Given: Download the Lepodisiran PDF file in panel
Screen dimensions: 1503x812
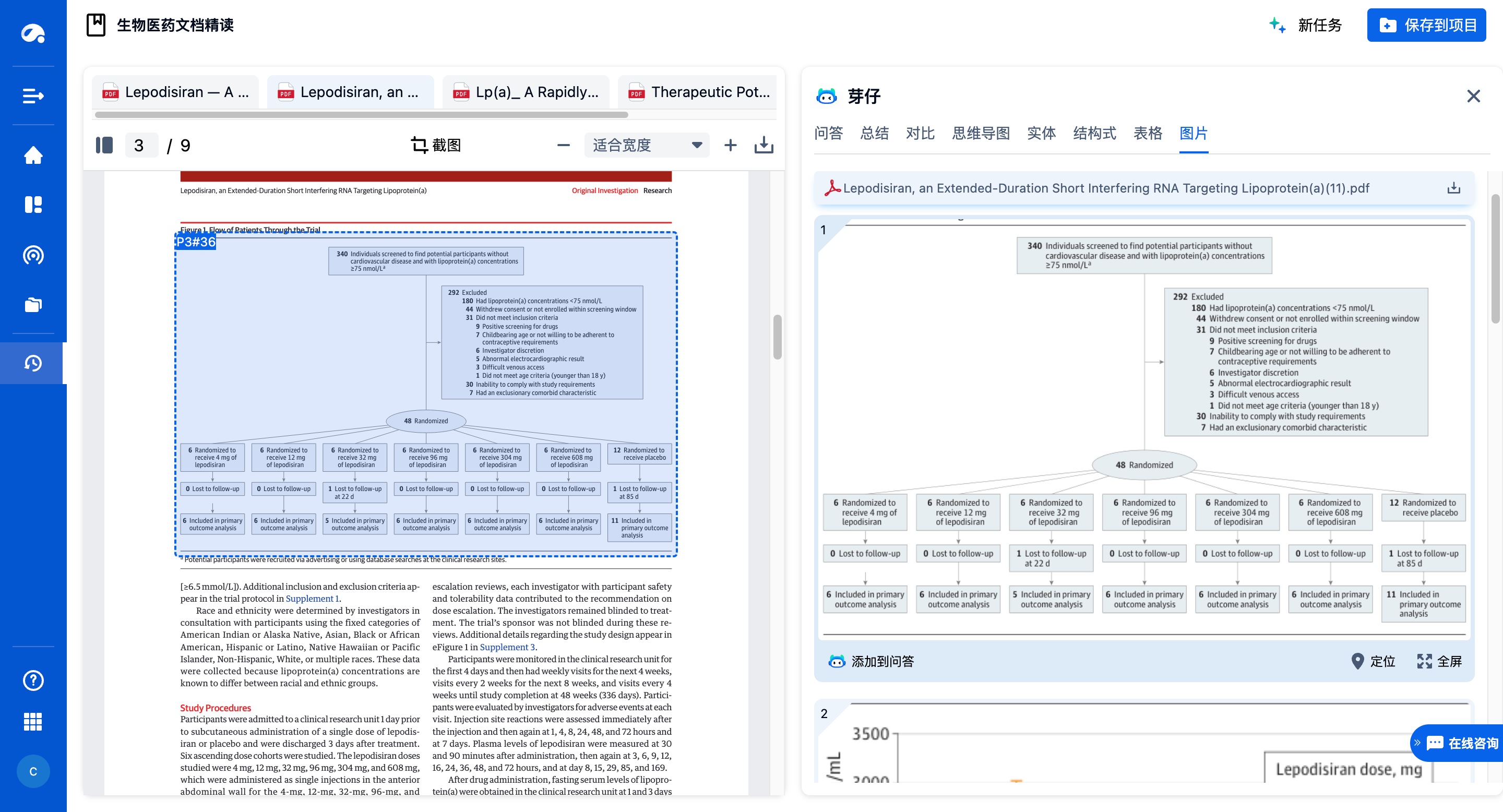Looking at the screenshot, I should [1453, 188].
